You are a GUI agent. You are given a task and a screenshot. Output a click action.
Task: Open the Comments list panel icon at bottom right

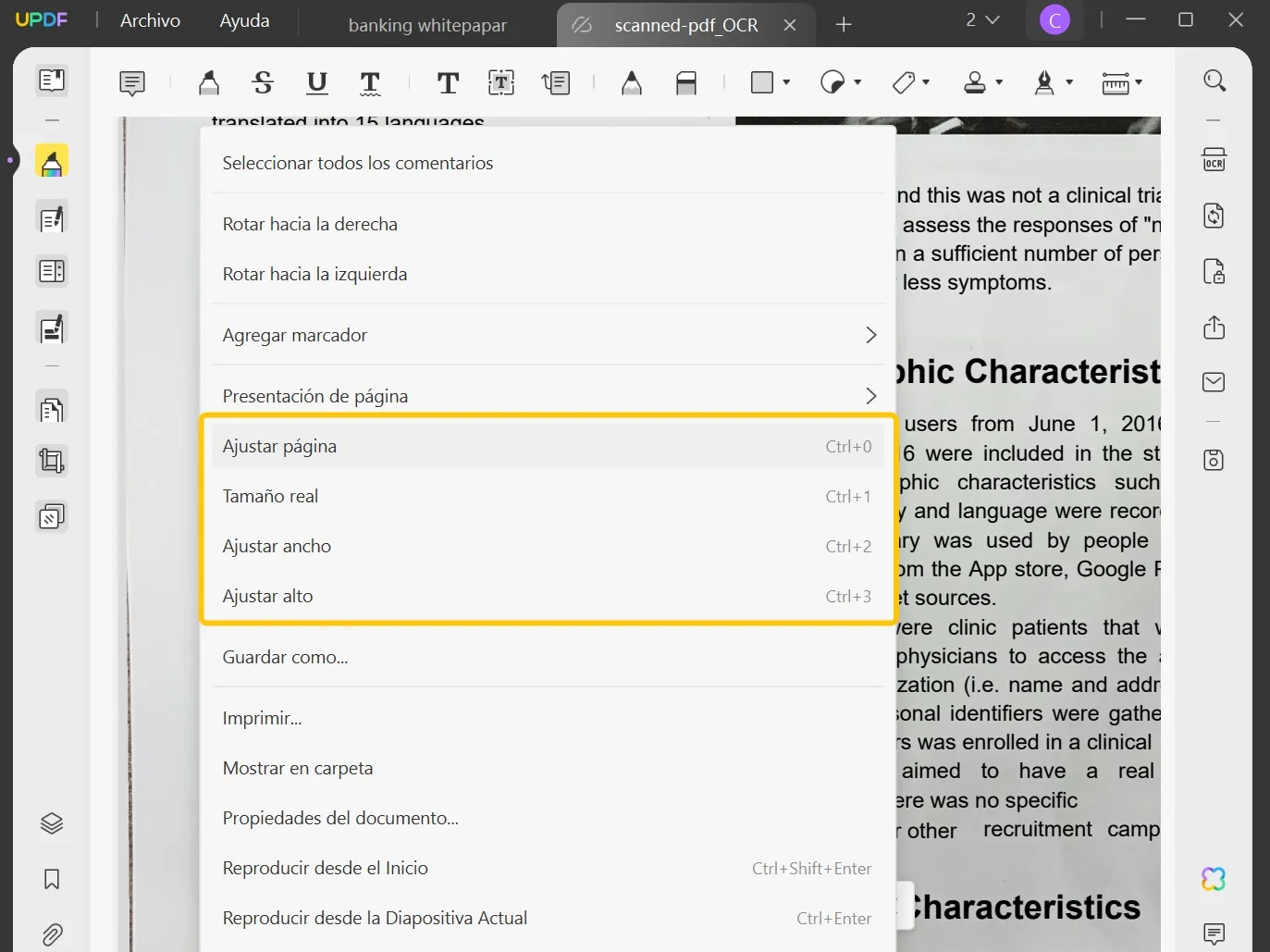pyautogui.click(x=1215, y=933)
